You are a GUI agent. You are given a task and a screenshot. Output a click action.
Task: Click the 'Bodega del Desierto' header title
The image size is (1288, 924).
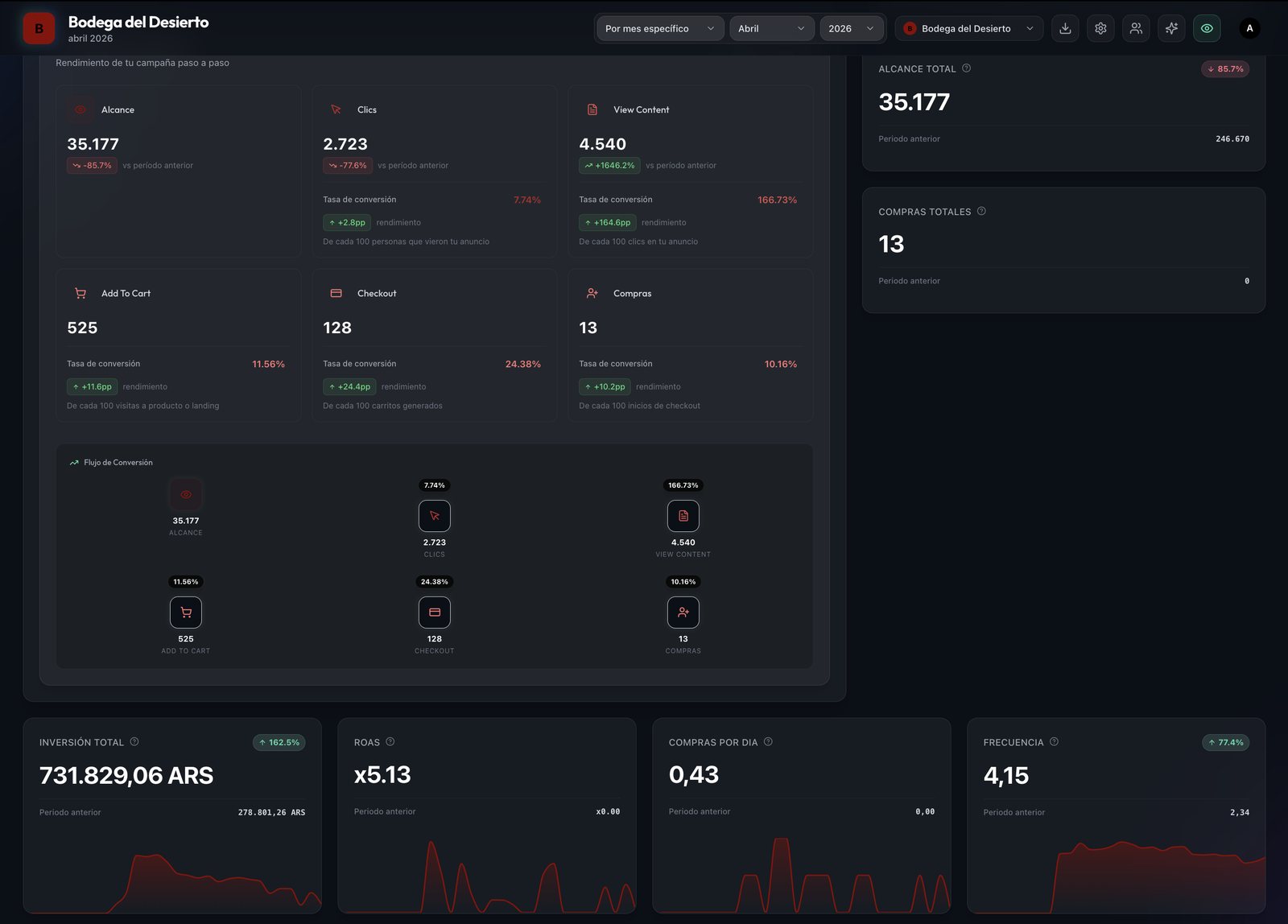point(138,23)
